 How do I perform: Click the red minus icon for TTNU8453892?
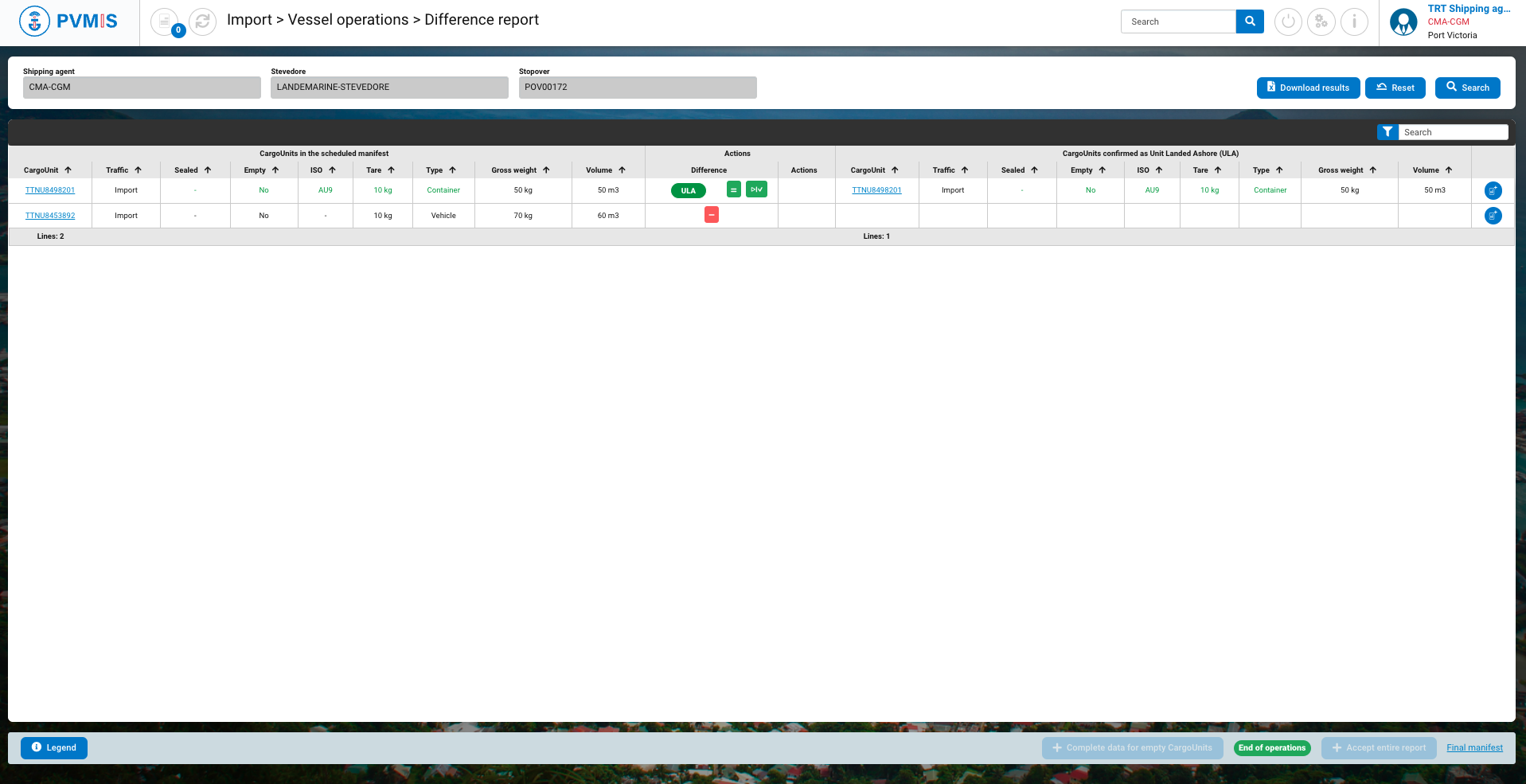click(x=712, y=215)
